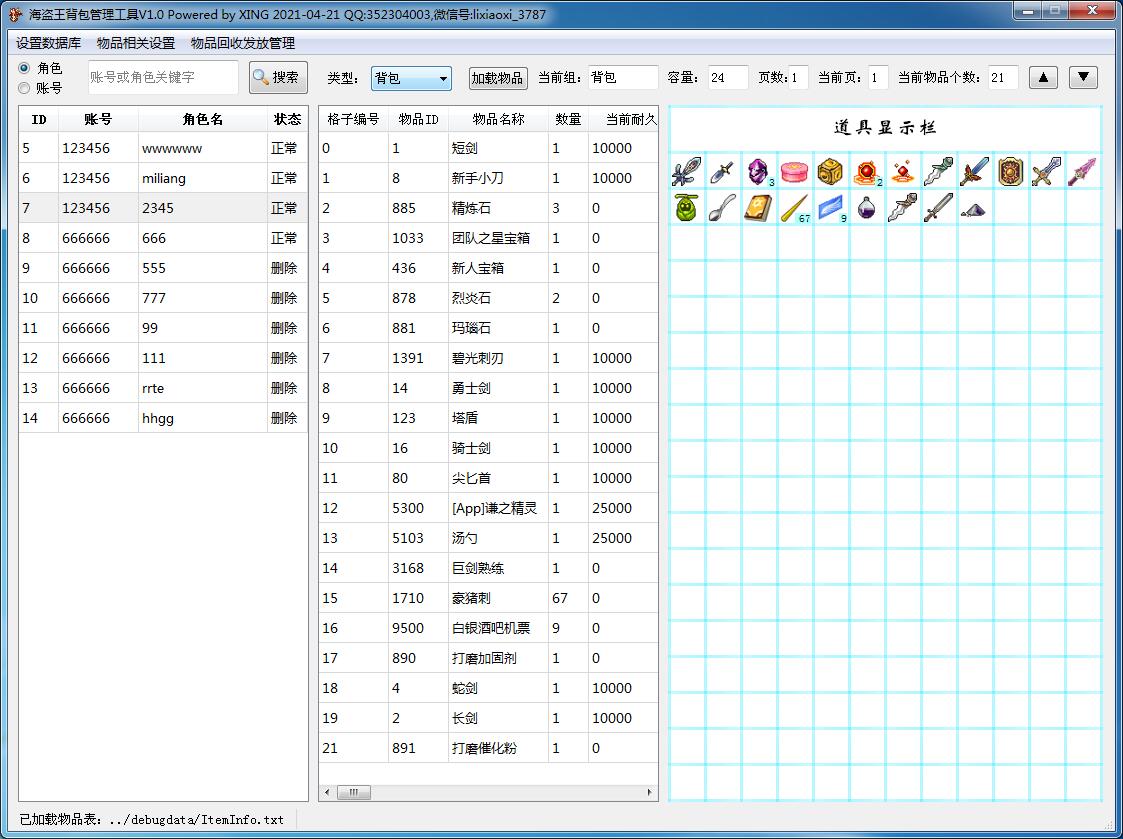This screenshot has height=839, width=1123.
Task: Select the item row 豪猪刺
Action: click(488, 598)
